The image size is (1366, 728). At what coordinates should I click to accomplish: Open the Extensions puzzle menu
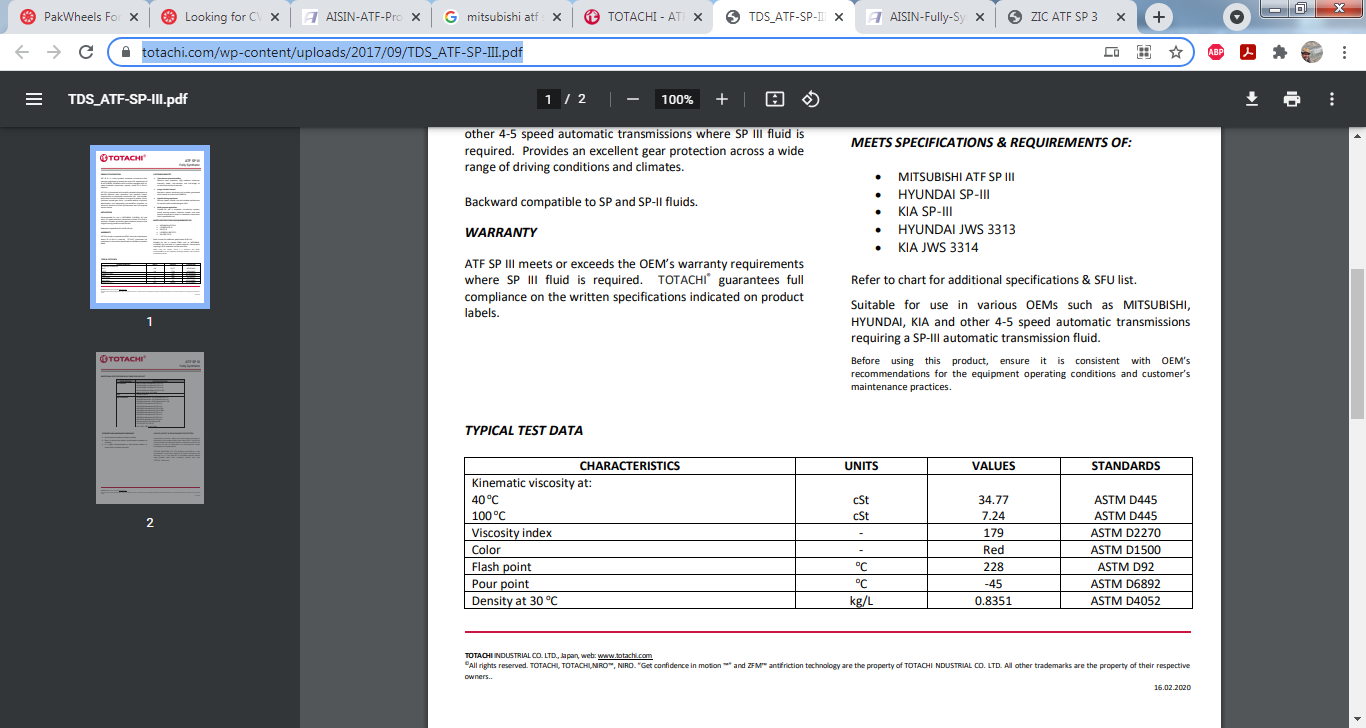[1280, 52]
